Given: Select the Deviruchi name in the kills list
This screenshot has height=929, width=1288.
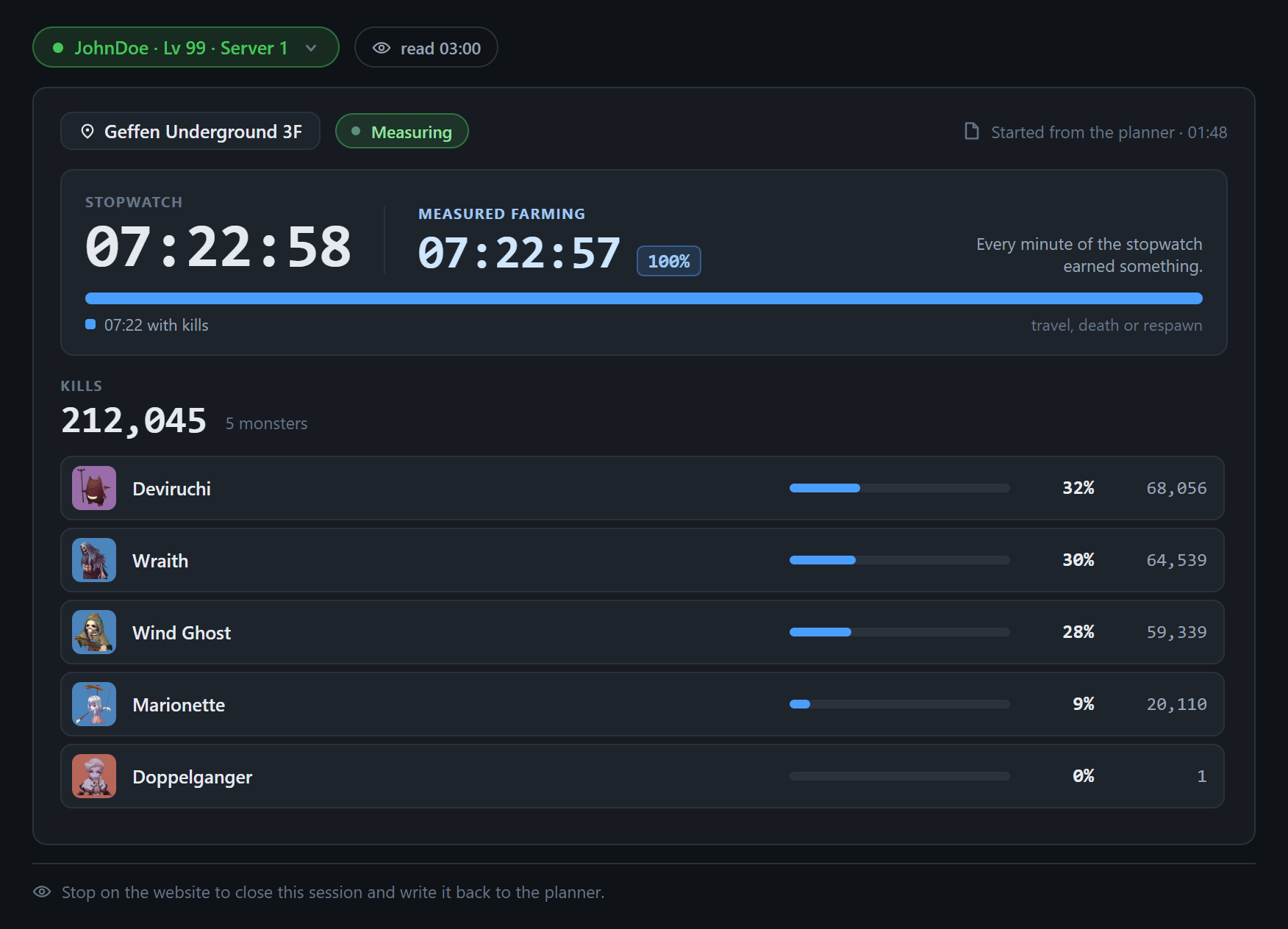Looking at the screenshot, I should click(x=171, y=489).
